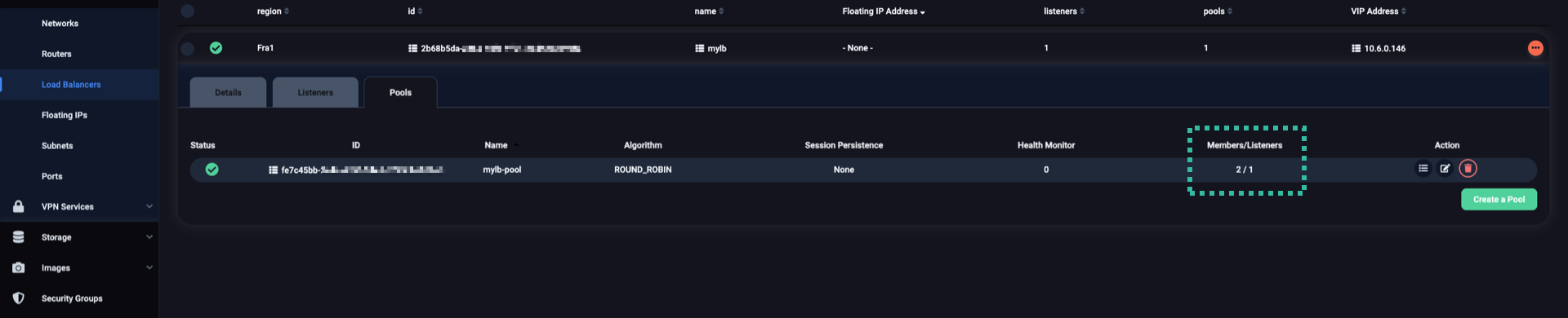
Task: Sort table by VIP Address column
Action: coord(1379,11)
